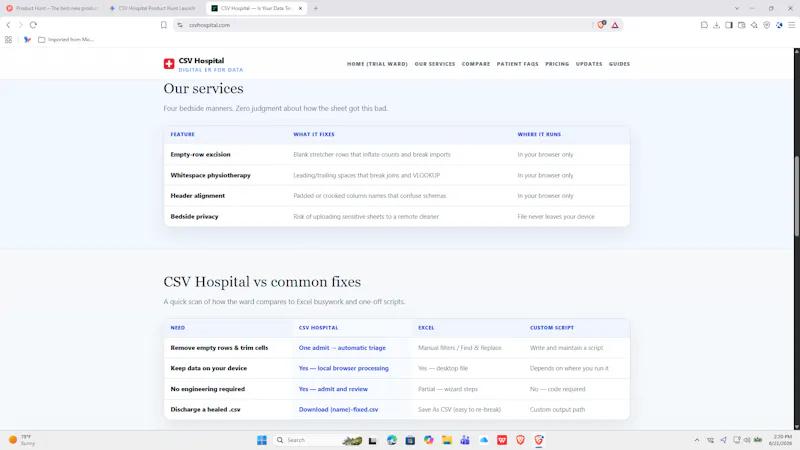Open Updates nav link
The image size is (800, 450).
point(589,64)
